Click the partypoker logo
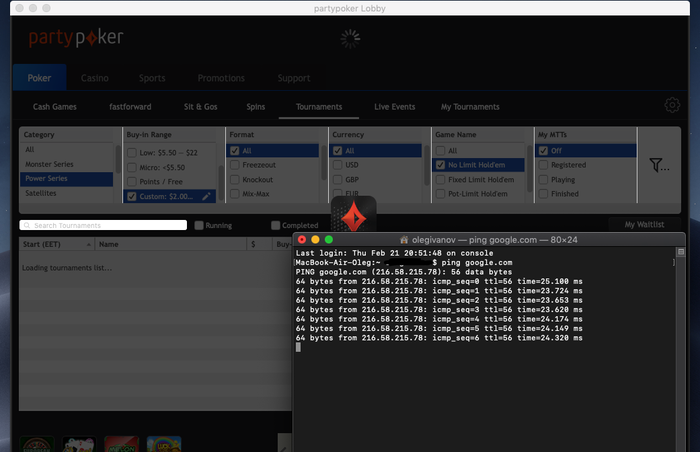The image size is (700, 452). click(76, 38)
